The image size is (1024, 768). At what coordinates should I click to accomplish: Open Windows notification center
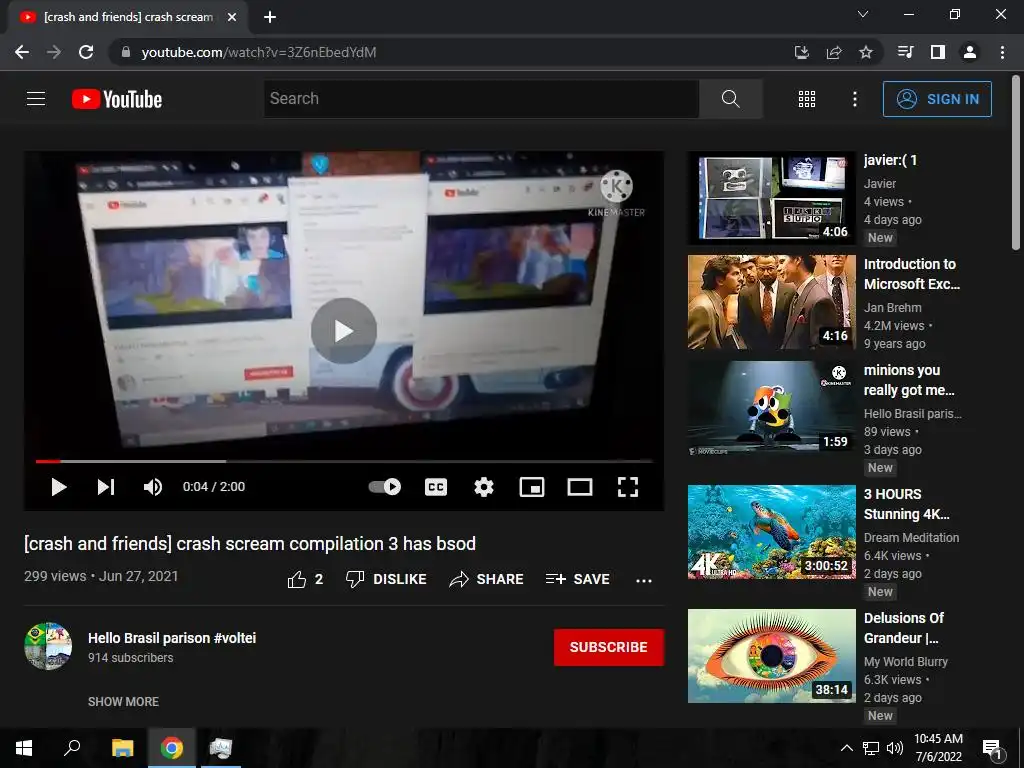pyautogui.click(x=993, y=748)
